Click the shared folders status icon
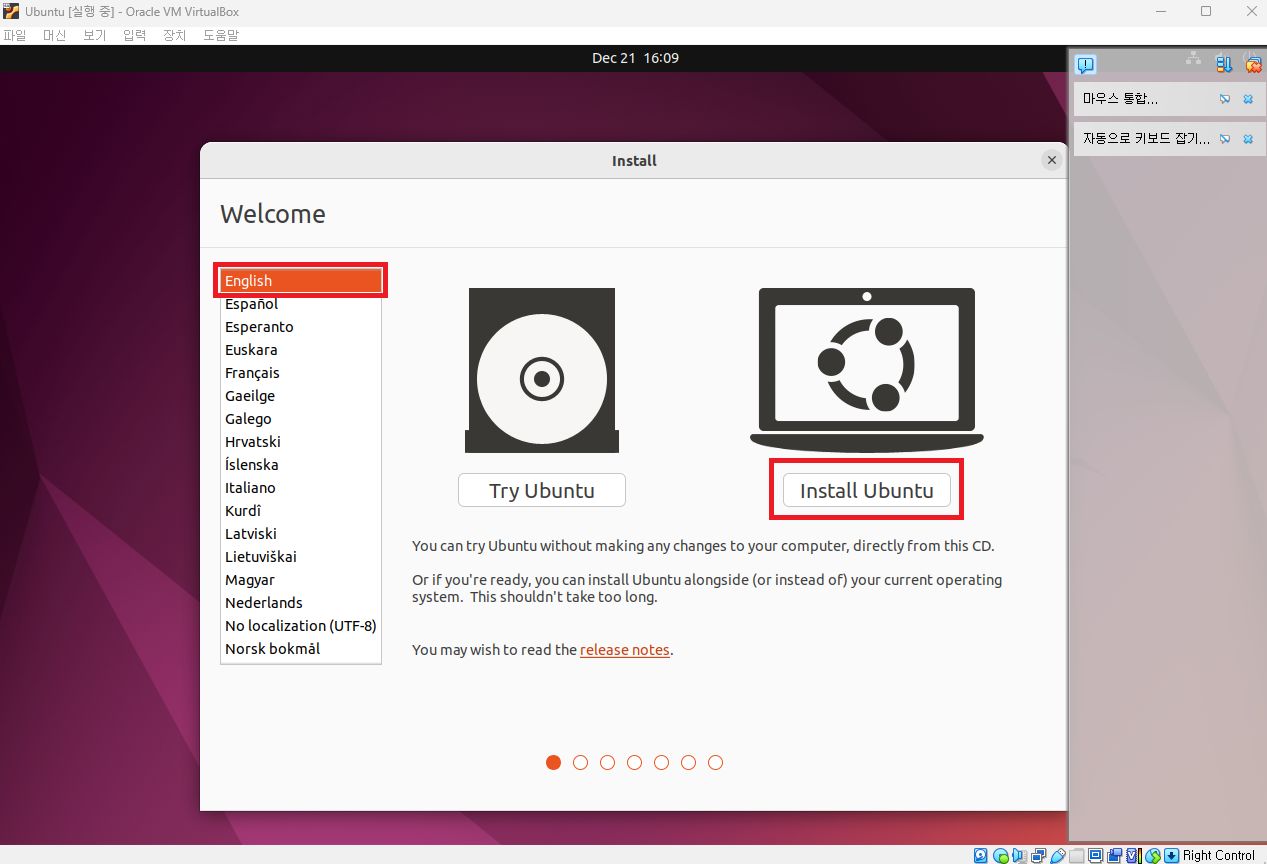This screenshot has width=1267, height=864. pyautogui.click(x=1076, y=855)
